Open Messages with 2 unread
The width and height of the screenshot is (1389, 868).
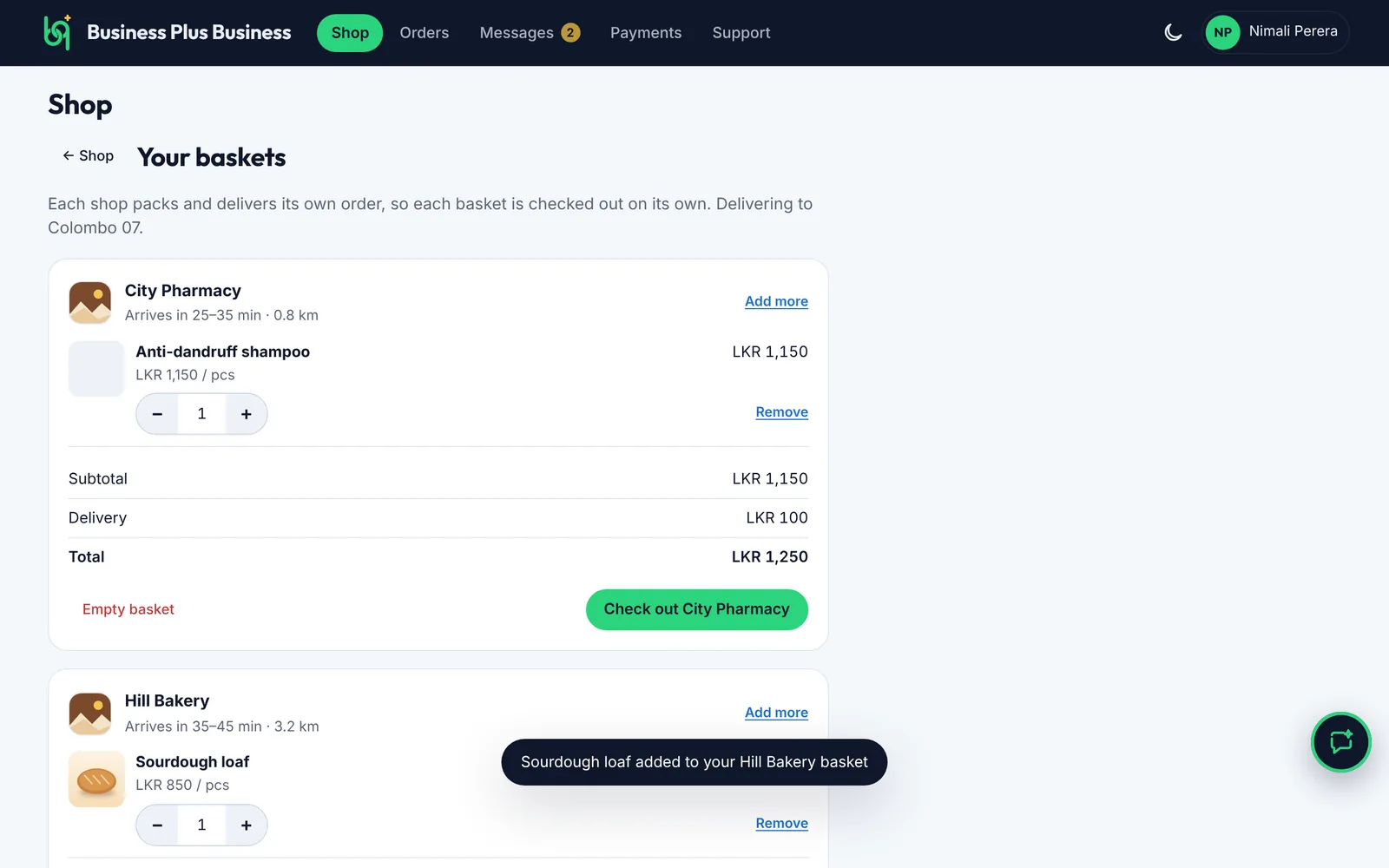click(530, 33)
